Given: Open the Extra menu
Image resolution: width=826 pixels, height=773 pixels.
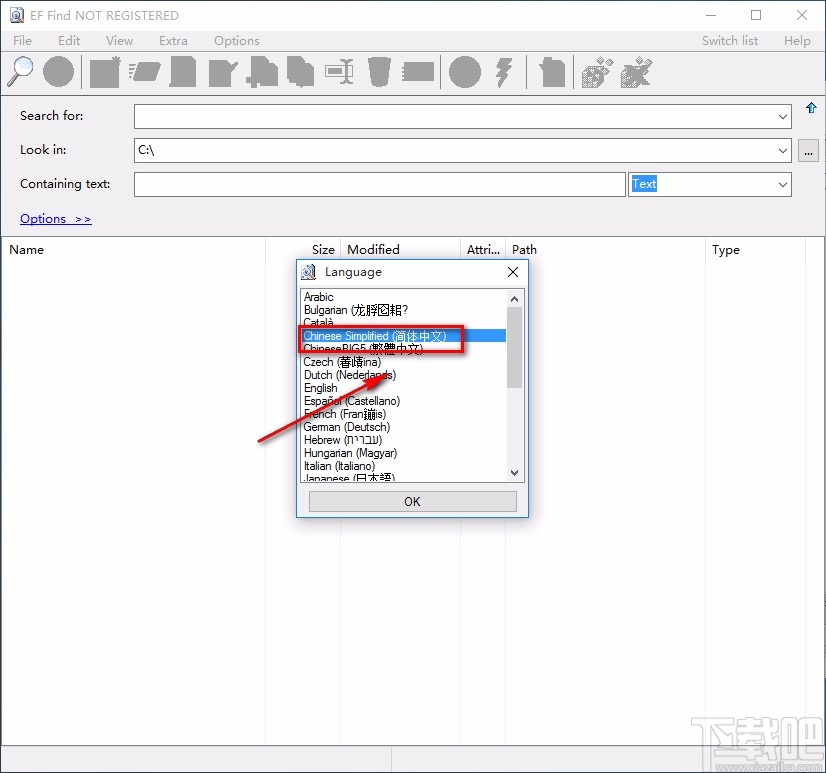Looking at the screenshot, I should coord(173,41).
